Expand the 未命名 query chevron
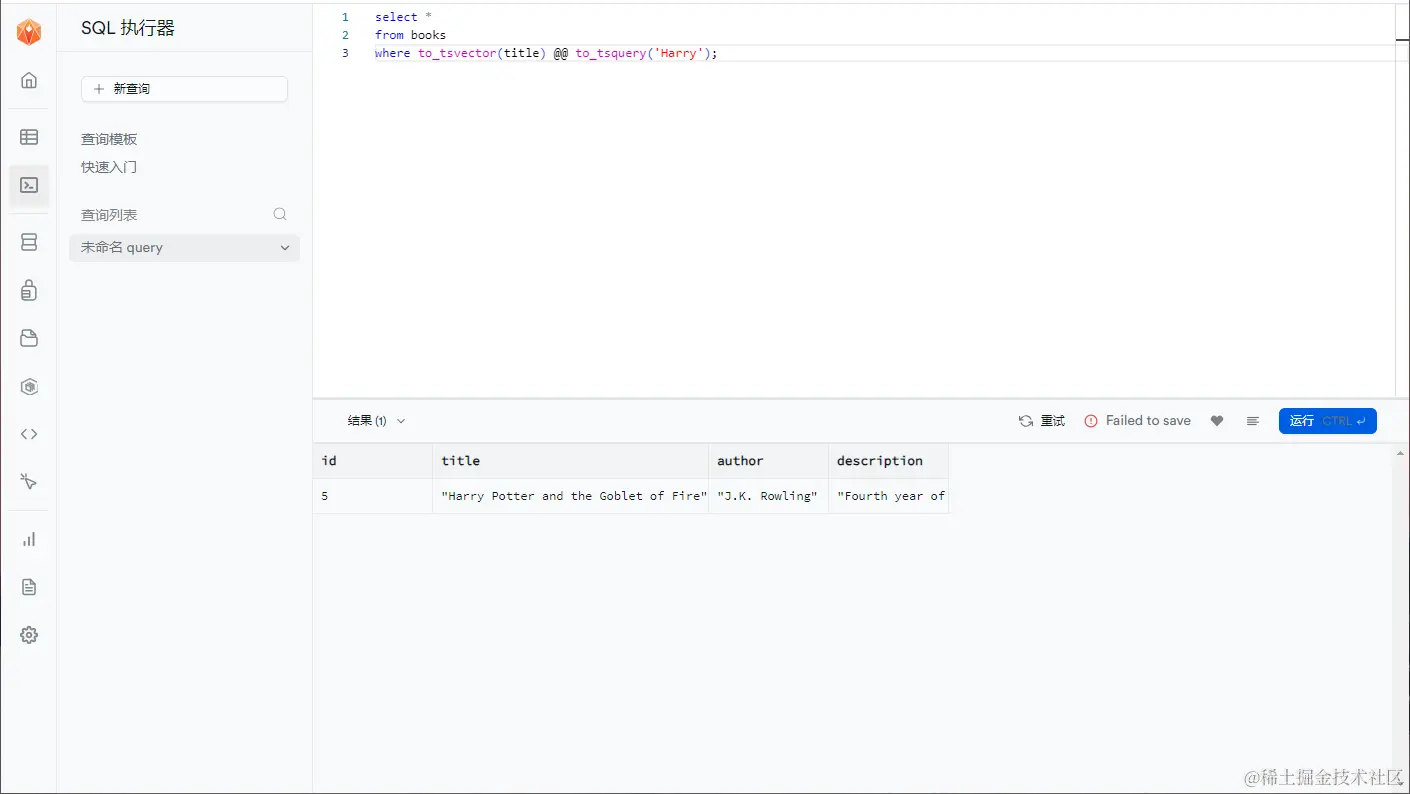This screenshot has width=1410, height=794. 285,248
